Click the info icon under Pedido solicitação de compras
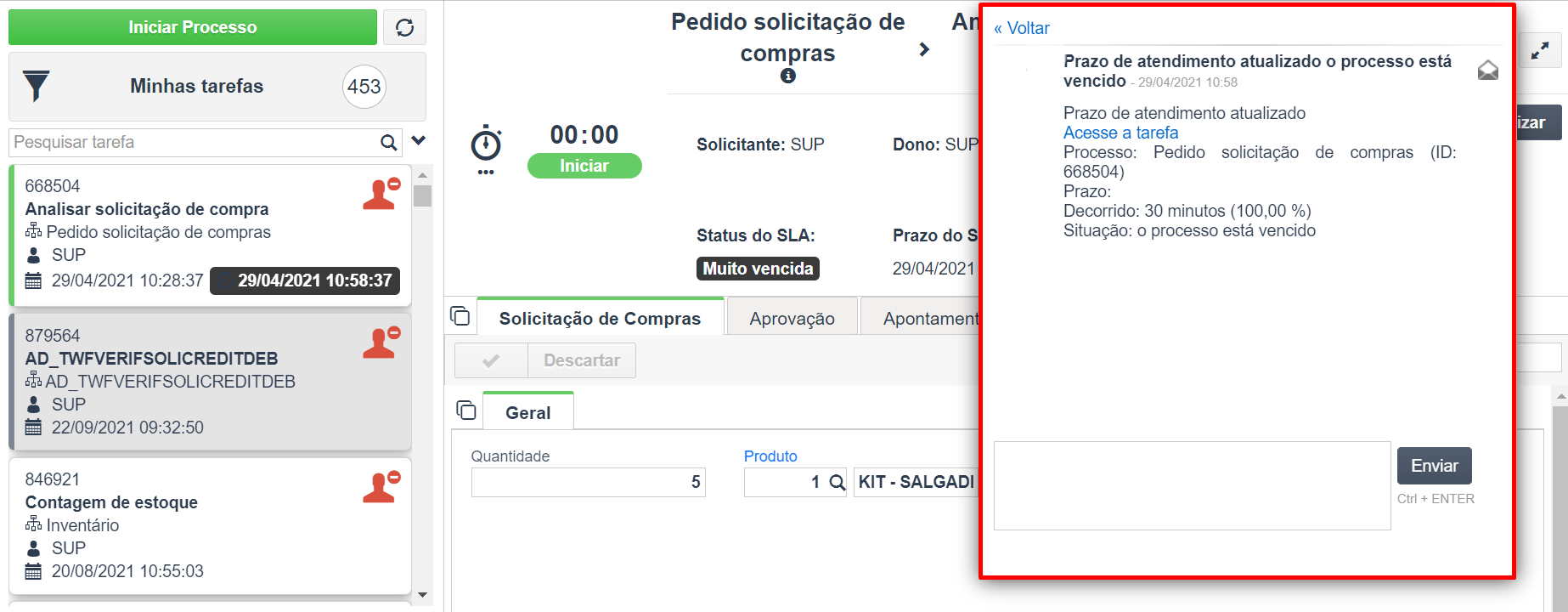The width and height of the screenshot is (1568, 612). click(x=788, y=76)
